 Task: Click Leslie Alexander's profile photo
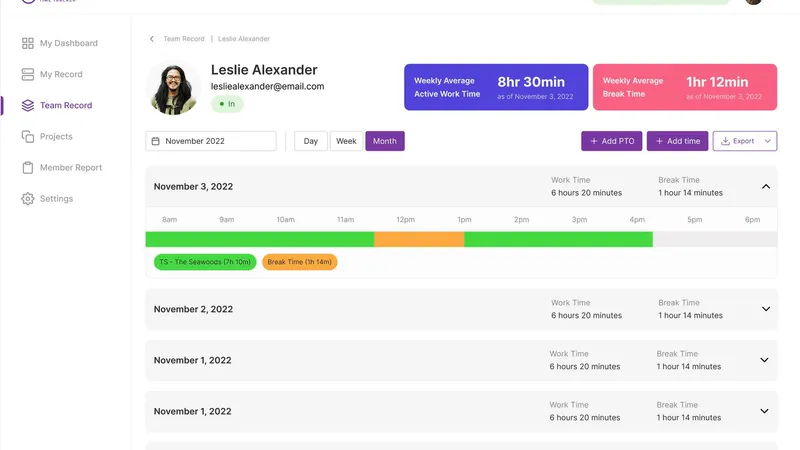[173, 88]
